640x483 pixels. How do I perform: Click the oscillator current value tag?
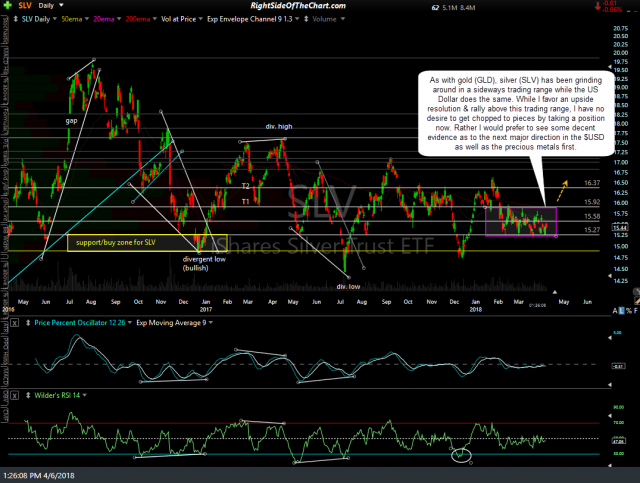pyautogui.click(x=618, y=366)
